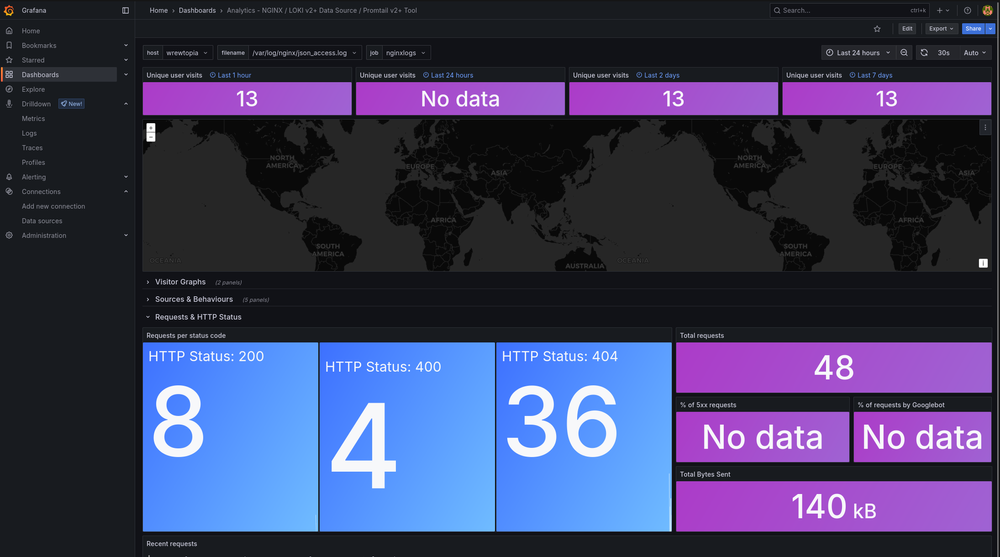Zoom in on the world map
This screenshot has width=1000, height=557.
(151, 127)
